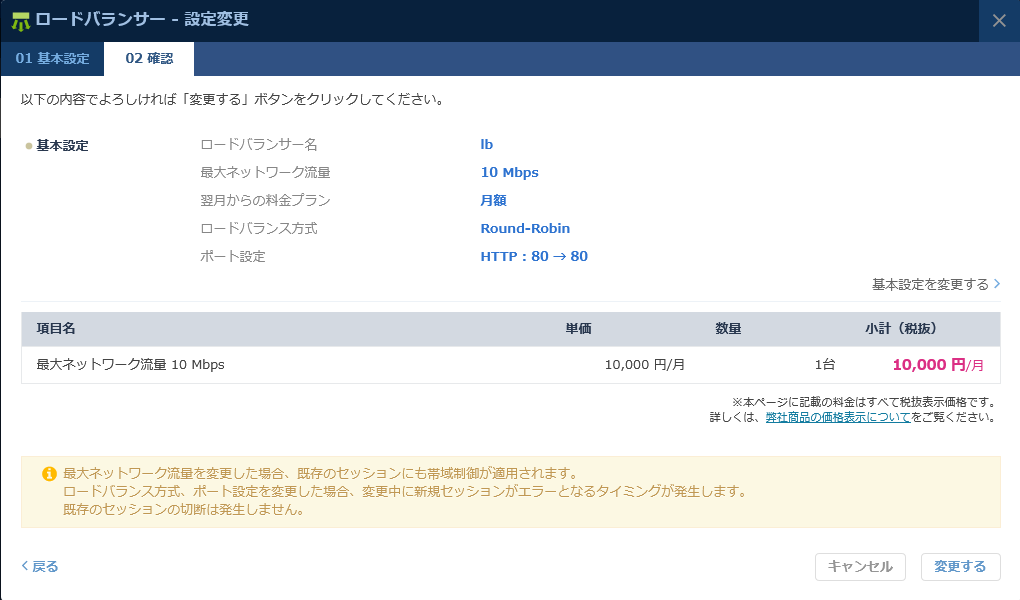Select the 月額 pricing plan value
This screenshot has height=600, width=1020.
[493, 201]
